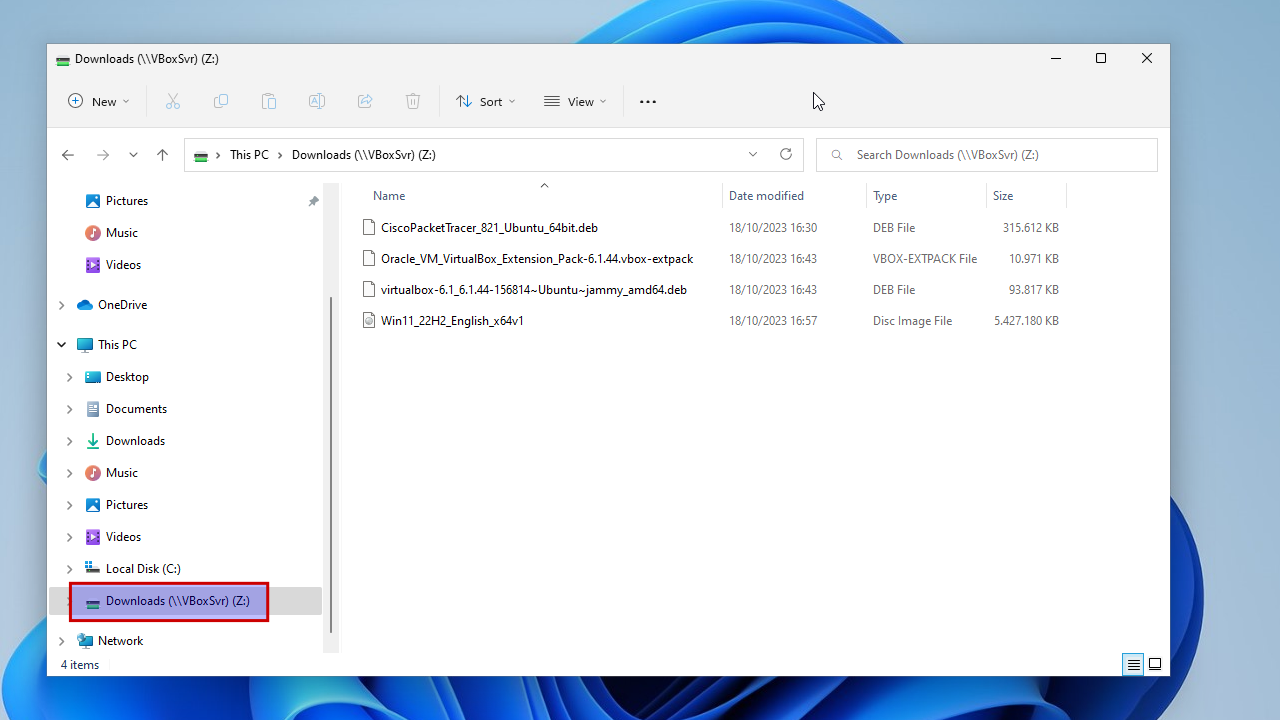1280x720 pixels.
Task: Expand the Downloads tree node
Action: (70, 441)
